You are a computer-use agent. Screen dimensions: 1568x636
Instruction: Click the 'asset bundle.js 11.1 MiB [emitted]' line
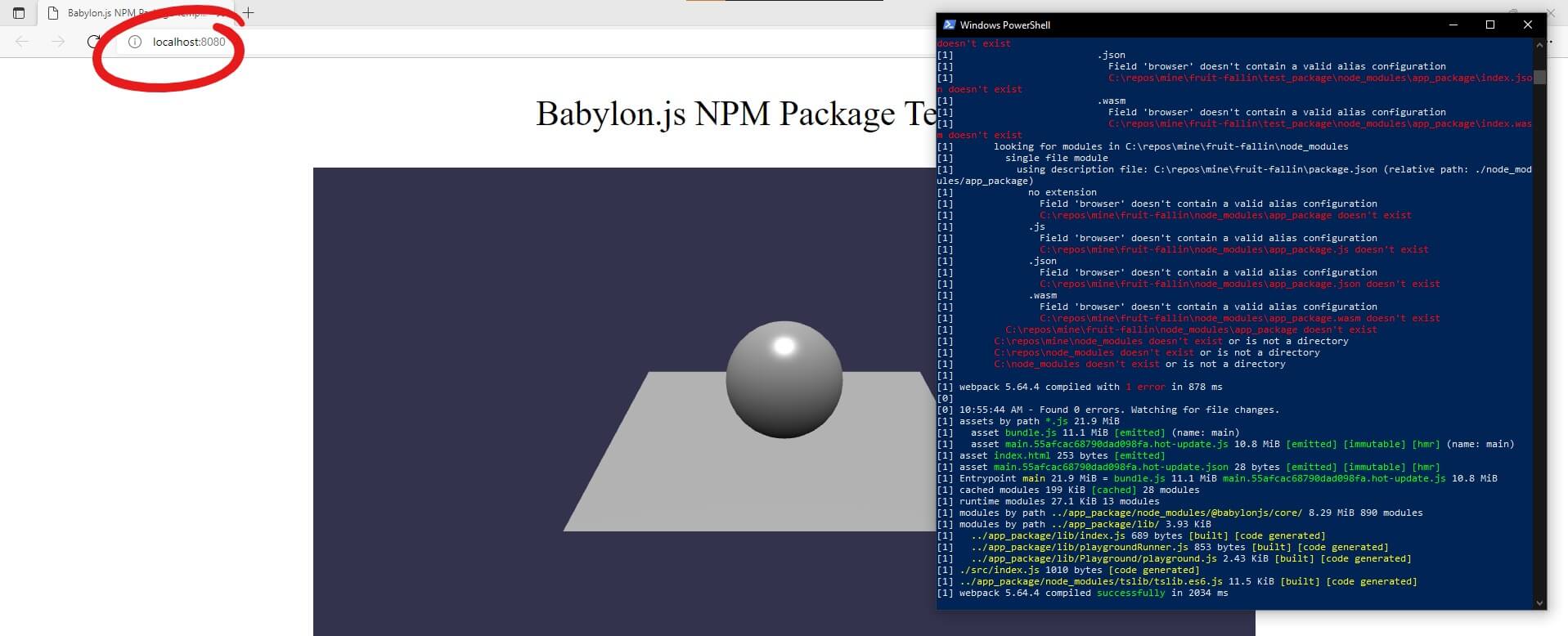(x=1088, y=432)
